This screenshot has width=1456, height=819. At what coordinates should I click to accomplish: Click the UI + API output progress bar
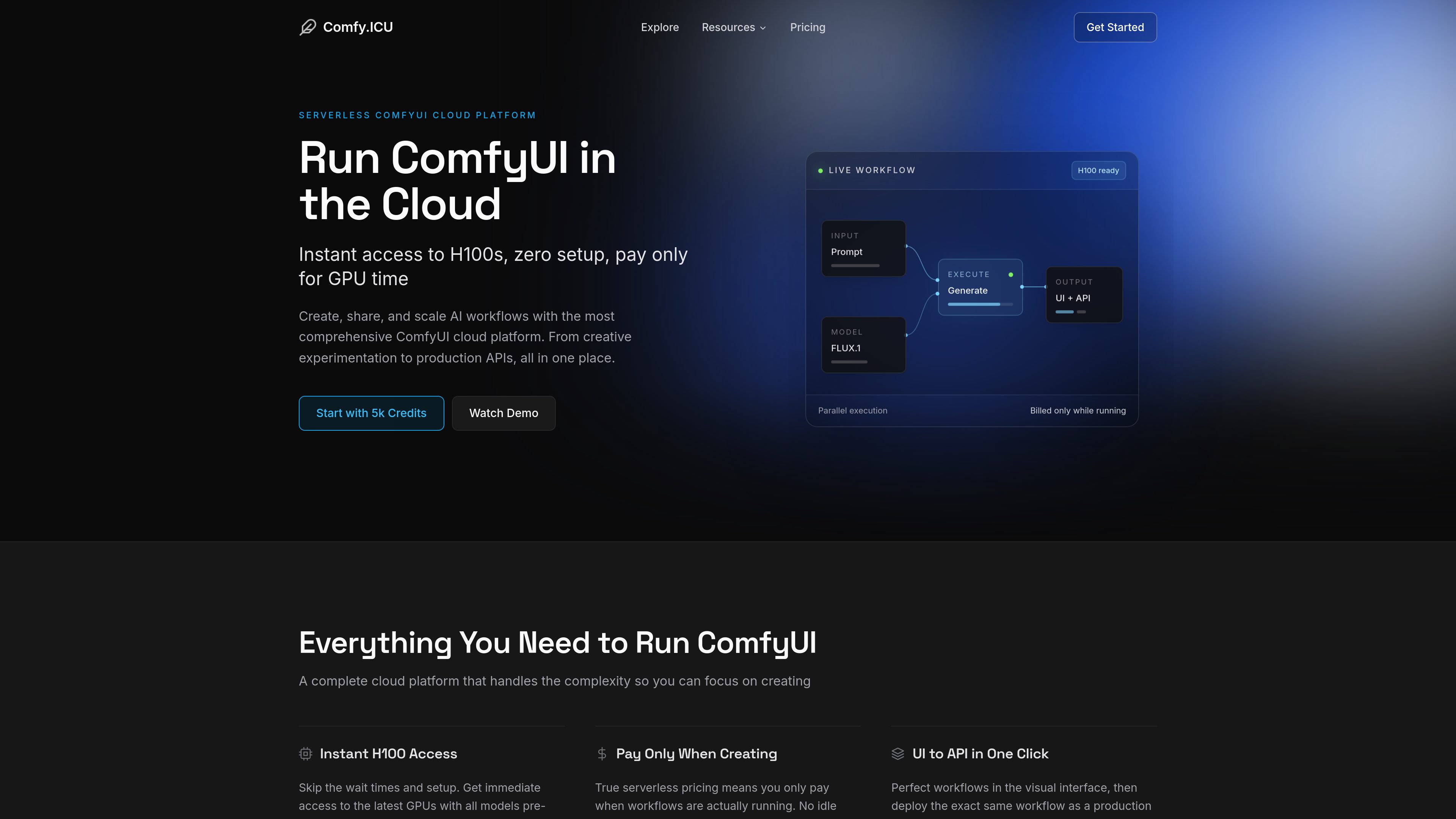[1070, 312]
